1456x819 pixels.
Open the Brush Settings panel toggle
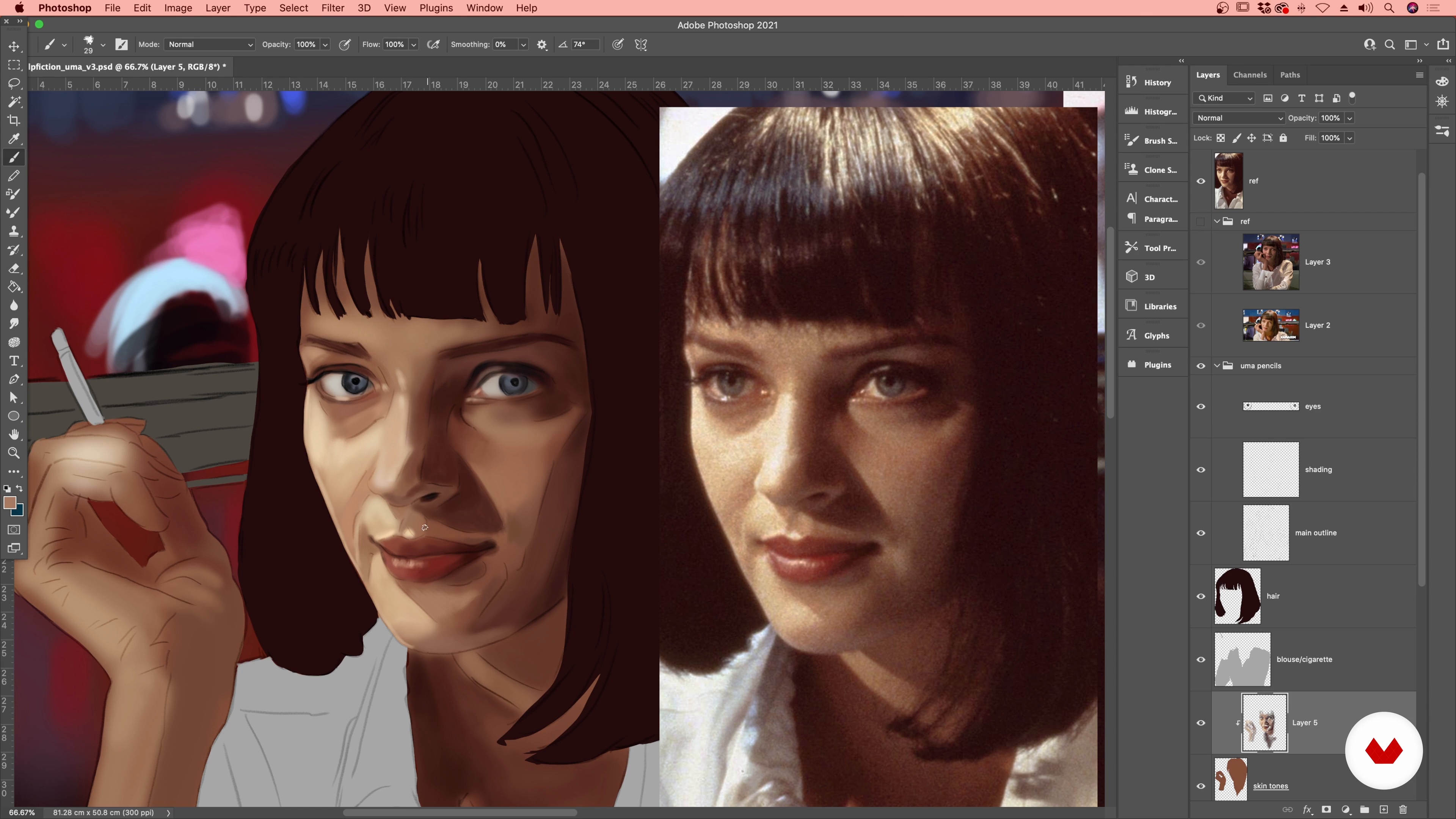click(x=121, y=45)
